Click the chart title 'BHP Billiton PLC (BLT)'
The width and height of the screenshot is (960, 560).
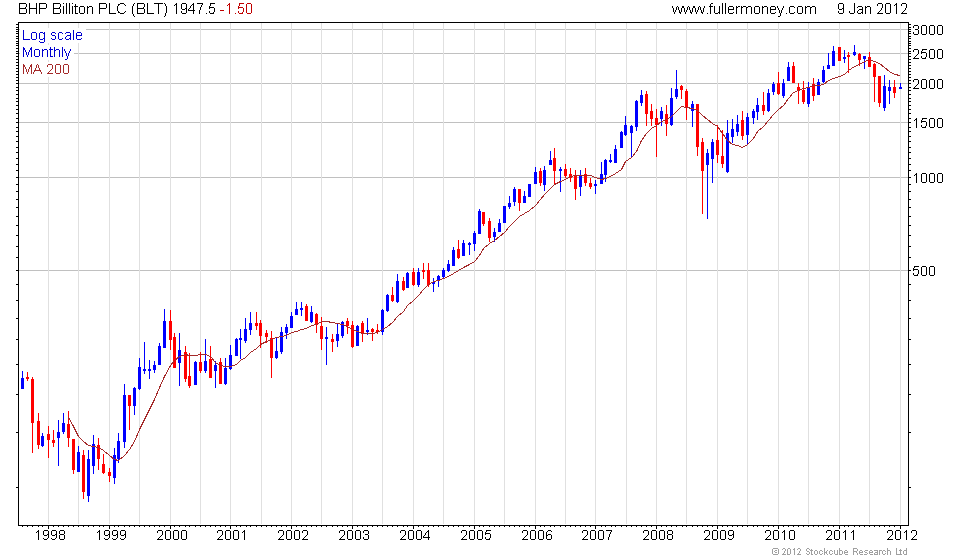(x=92, y=9)
